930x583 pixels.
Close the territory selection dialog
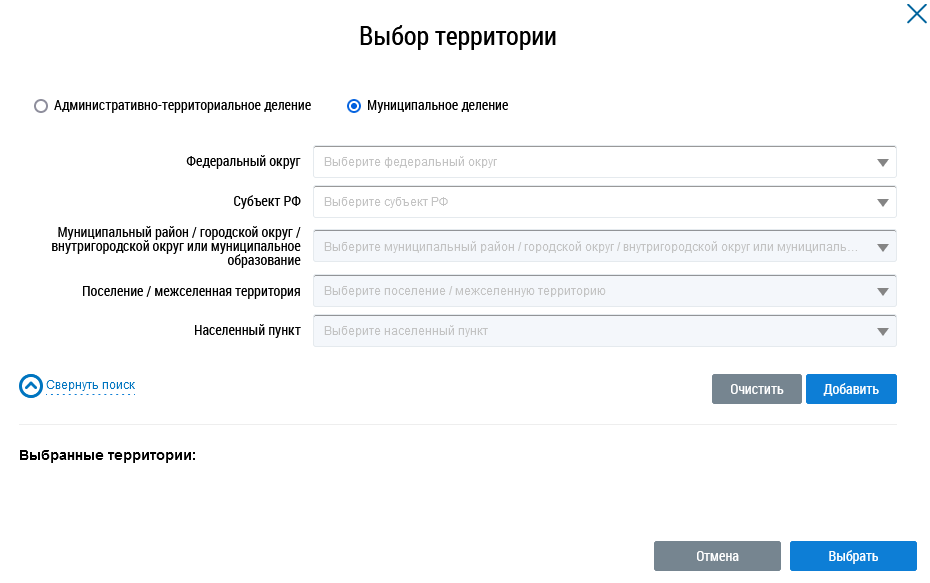point(916,14)
